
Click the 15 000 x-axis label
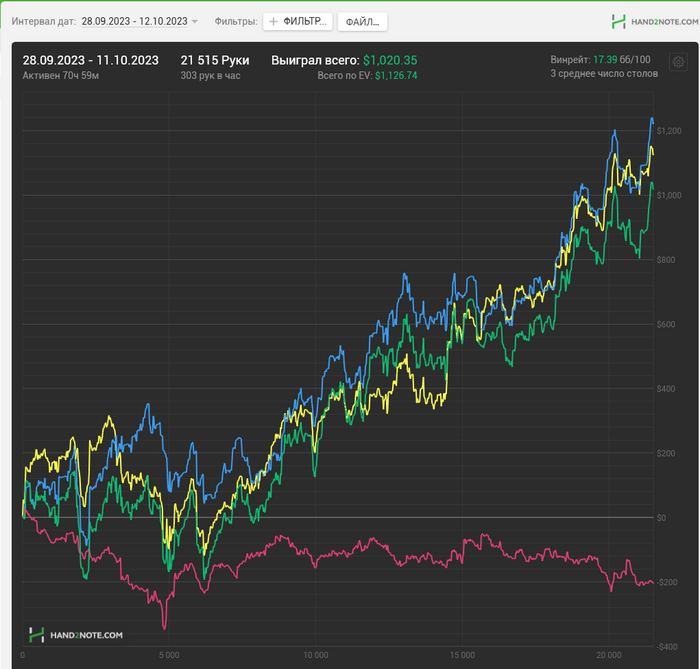(462, 655)
